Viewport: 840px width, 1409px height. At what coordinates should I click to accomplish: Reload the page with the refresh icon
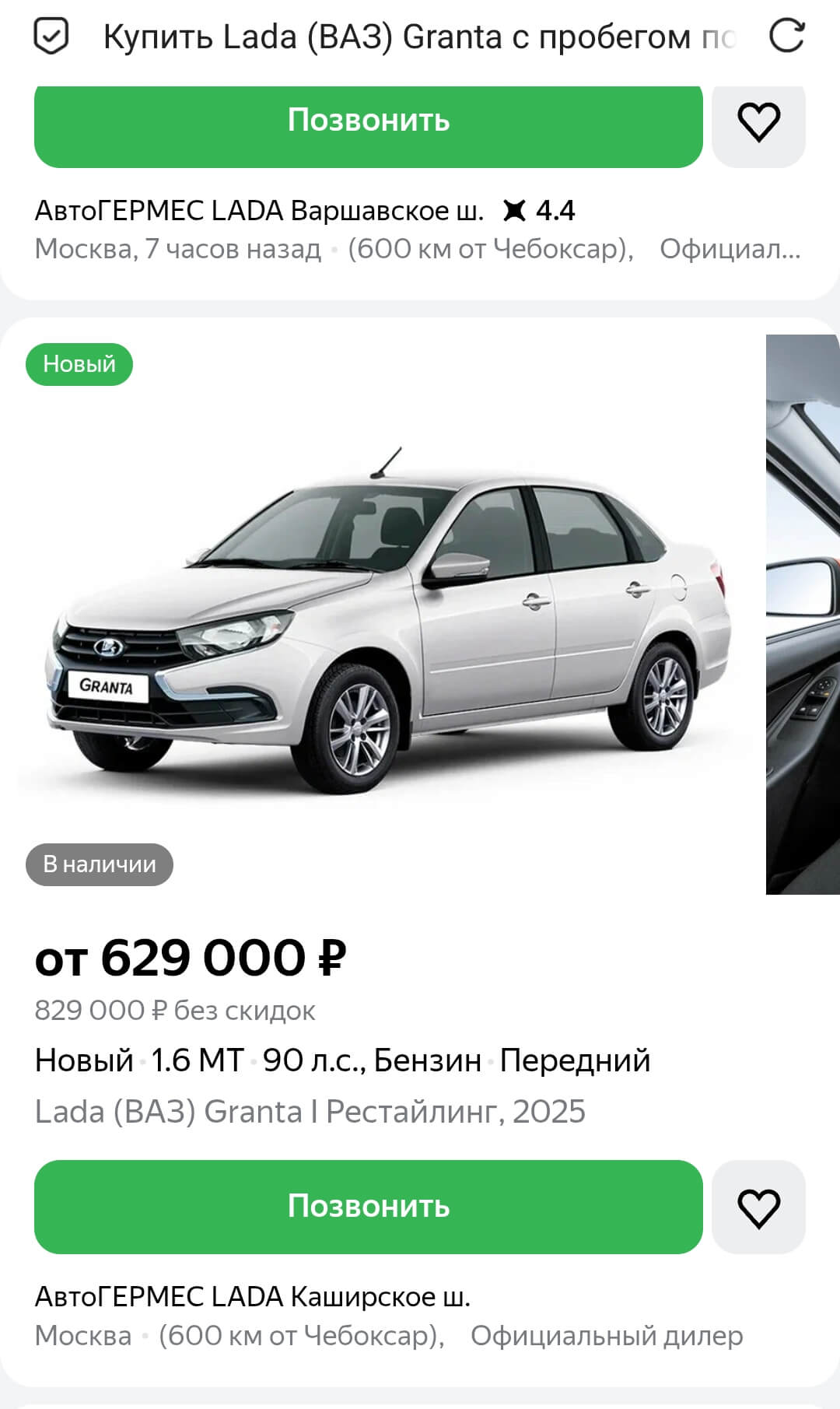(786, 36)
